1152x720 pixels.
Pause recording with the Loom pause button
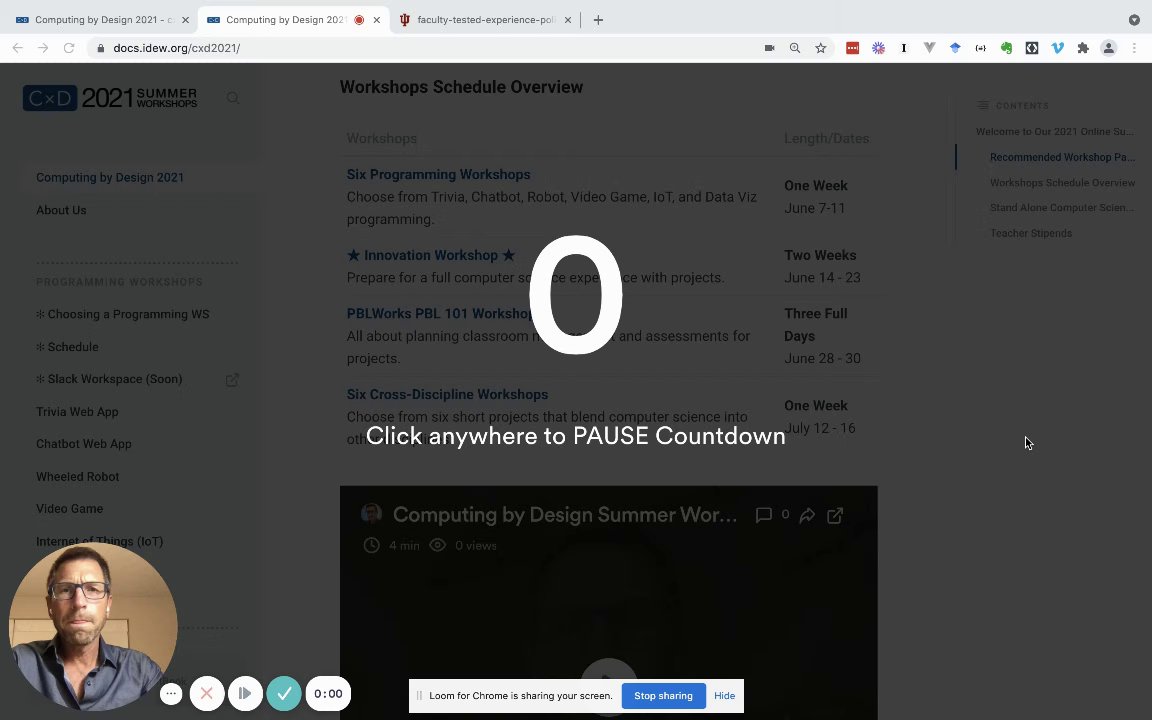(245, 693)
